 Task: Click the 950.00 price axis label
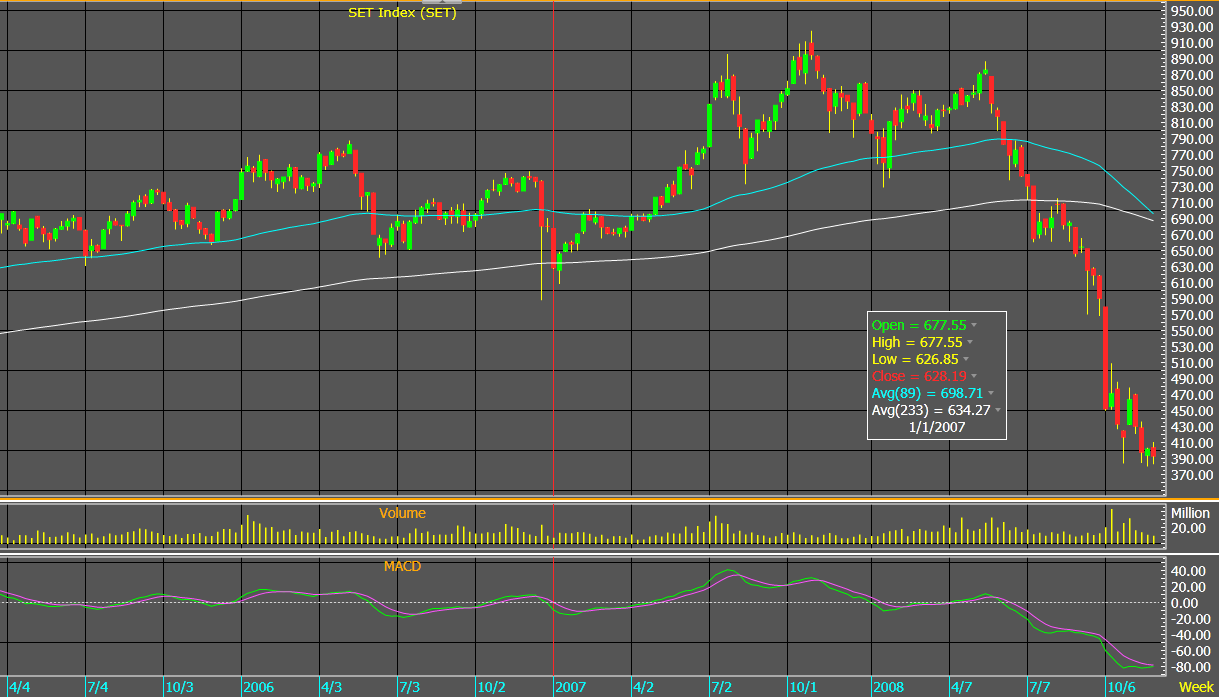(1191, 12)
